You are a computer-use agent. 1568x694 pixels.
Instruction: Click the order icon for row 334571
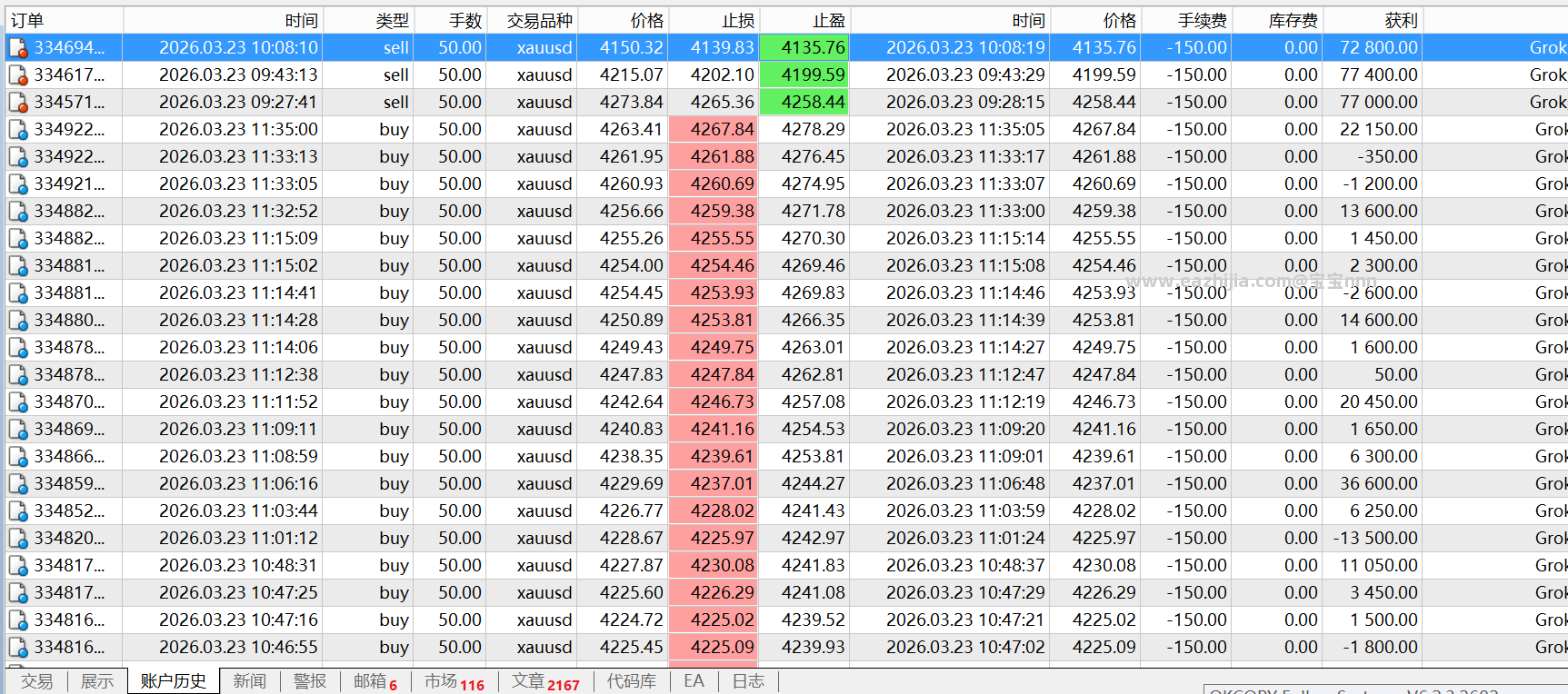pyautogui.click(x=18, y=102)
